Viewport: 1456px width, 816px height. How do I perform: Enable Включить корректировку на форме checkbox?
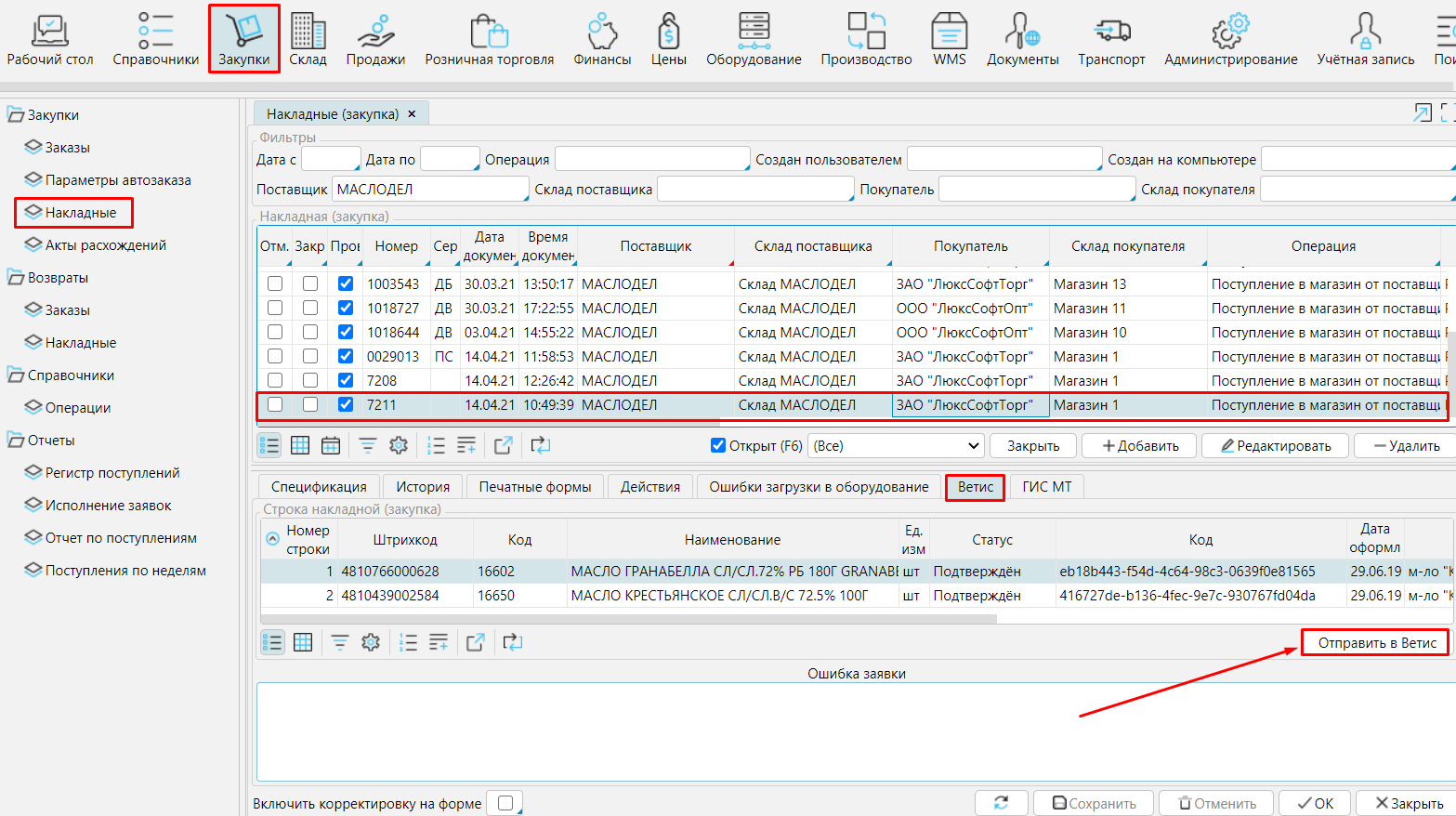click(x=505, y=804)
